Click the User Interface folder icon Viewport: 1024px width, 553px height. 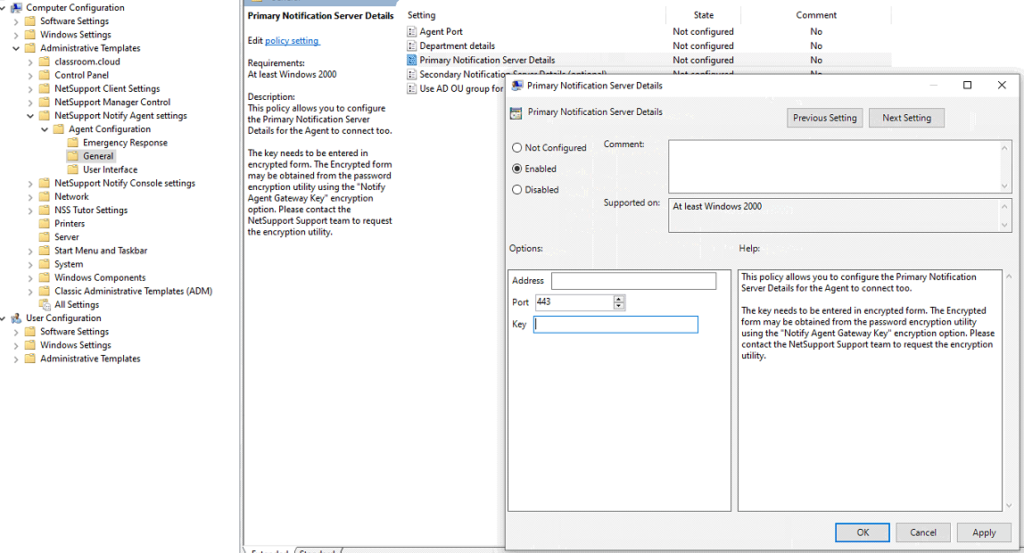[x=73, y=170]
